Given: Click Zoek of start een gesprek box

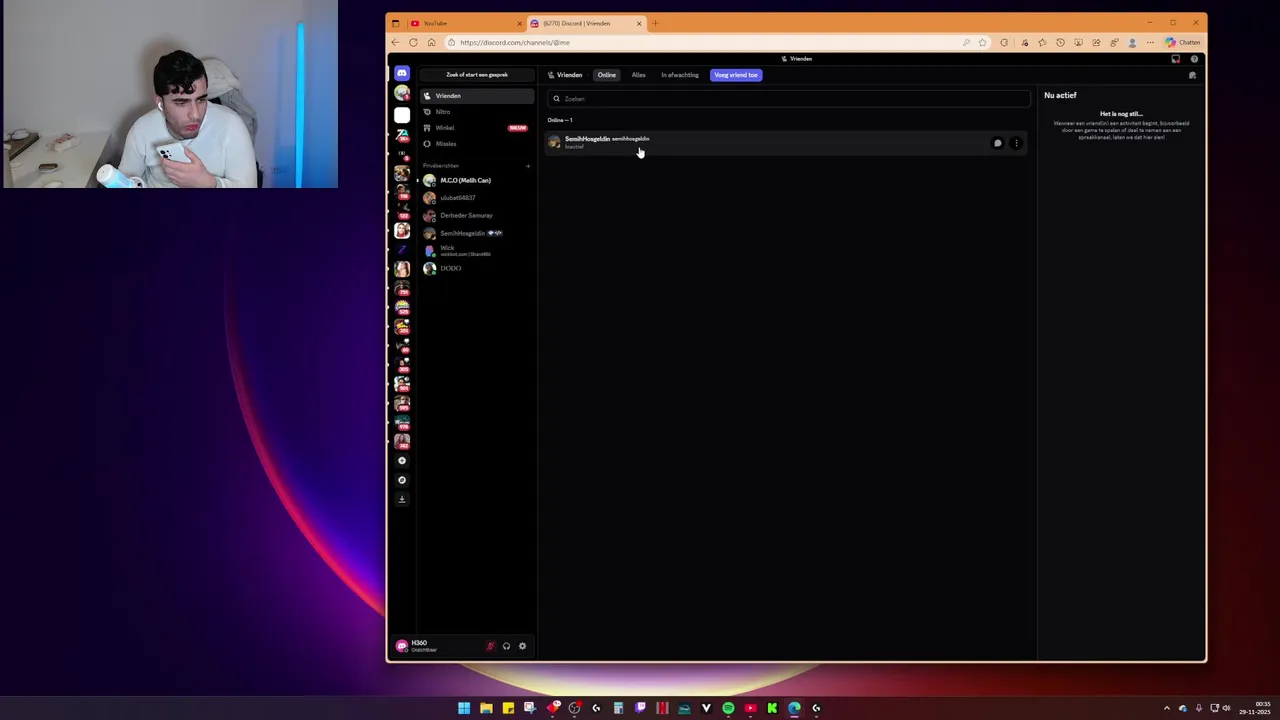Looking at the screenshot, I should (477, 75).
